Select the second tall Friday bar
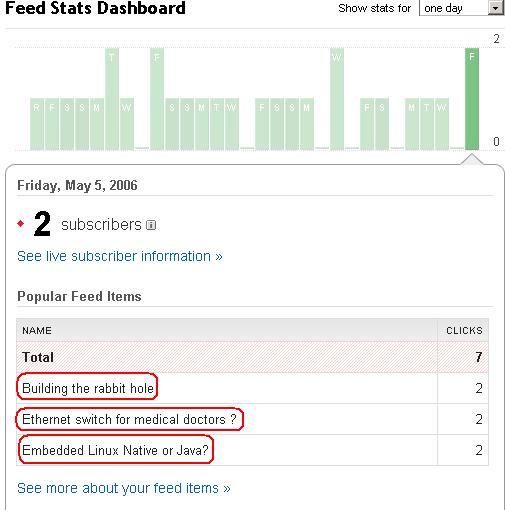The image size is (505, 517). (157, 99)
